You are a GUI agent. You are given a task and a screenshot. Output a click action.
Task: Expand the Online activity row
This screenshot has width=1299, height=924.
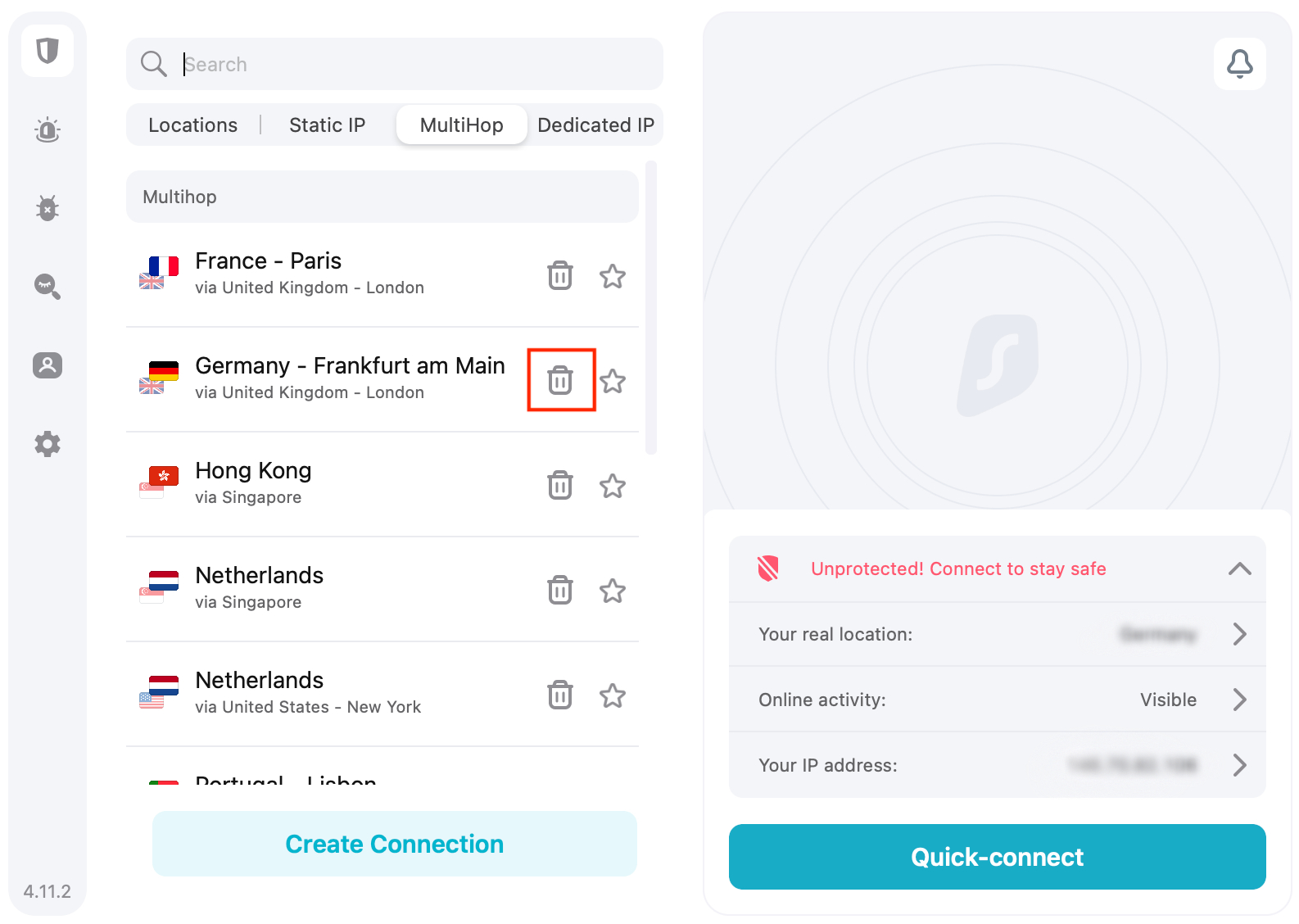tap(998, 700)
